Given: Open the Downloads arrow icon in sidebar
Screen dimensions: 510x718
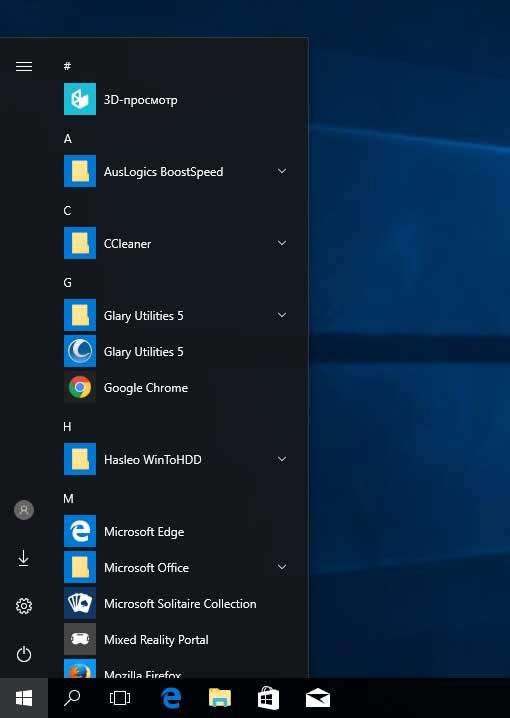Looking at the screenshot, I should [x=24, y=558].
